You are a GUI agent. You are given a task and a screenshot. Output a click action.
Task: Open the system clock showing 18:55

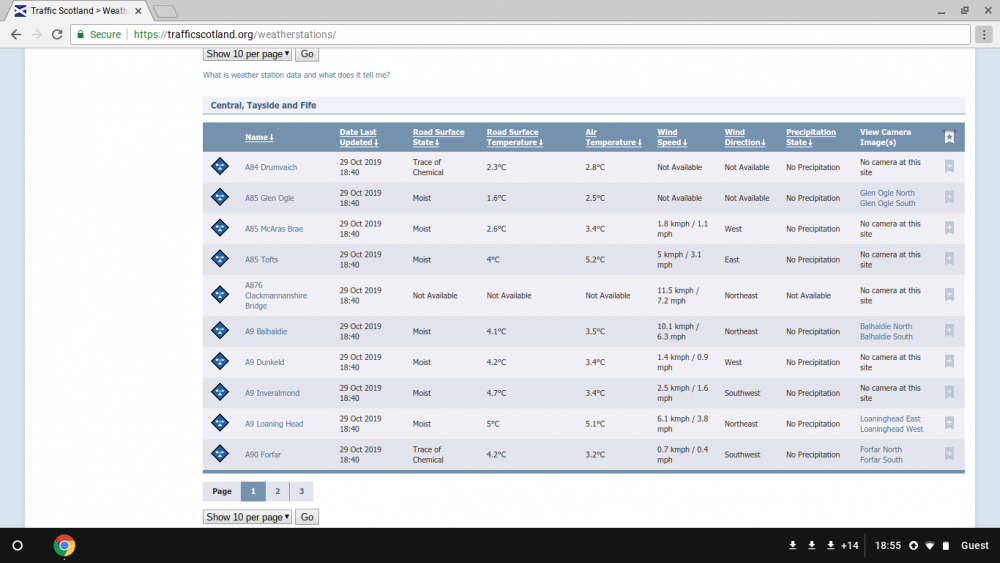[x=888, y=546]
